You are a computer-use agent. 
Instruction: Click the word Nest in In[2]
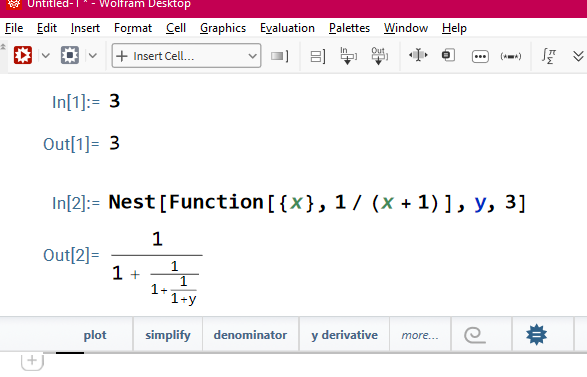(132, 203)
